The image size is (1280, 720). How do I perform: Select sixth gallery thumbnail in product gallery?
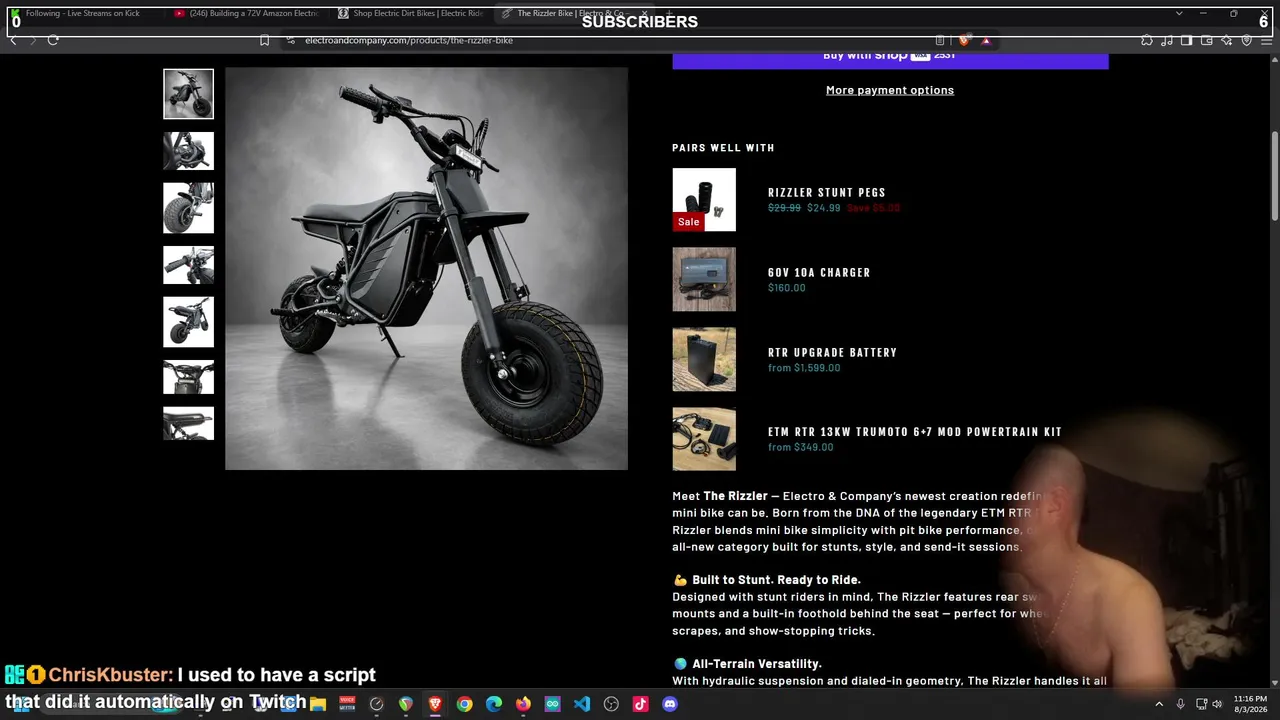189,377
